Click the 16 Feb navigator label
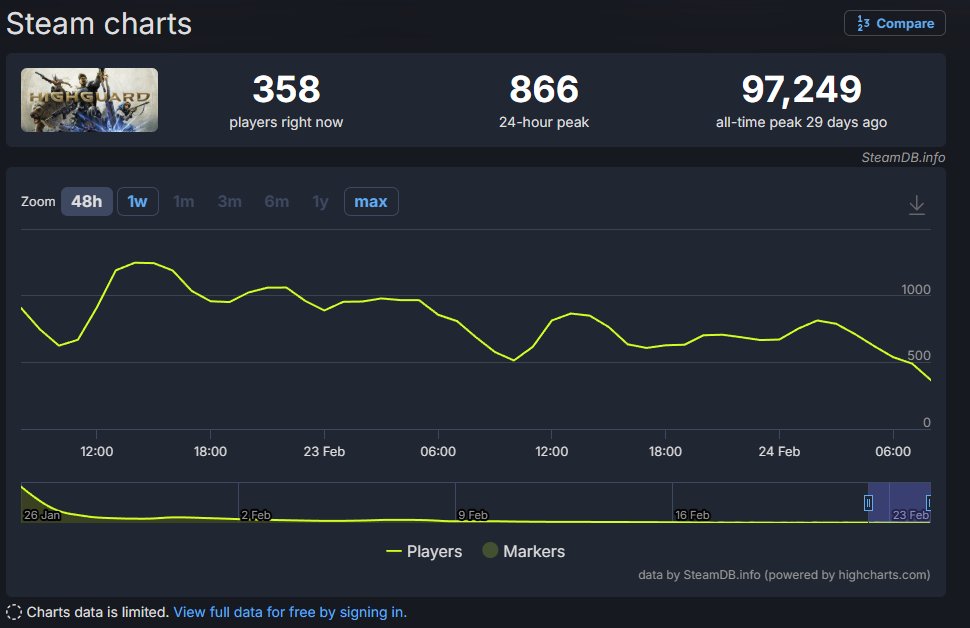Screen dimensions: 970x628 pos(692,515)
